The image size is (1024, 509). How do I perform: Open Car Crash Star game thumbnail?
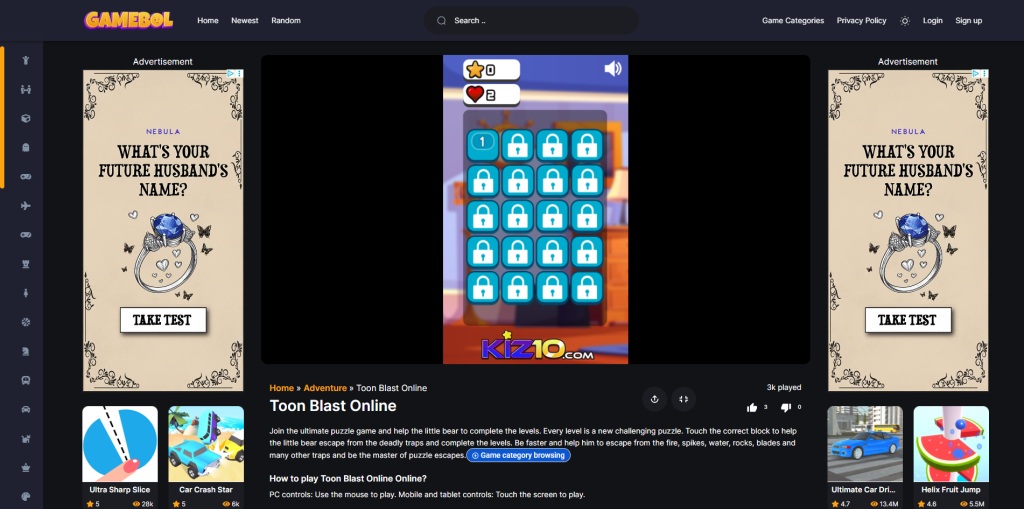[x=206, y=444]
